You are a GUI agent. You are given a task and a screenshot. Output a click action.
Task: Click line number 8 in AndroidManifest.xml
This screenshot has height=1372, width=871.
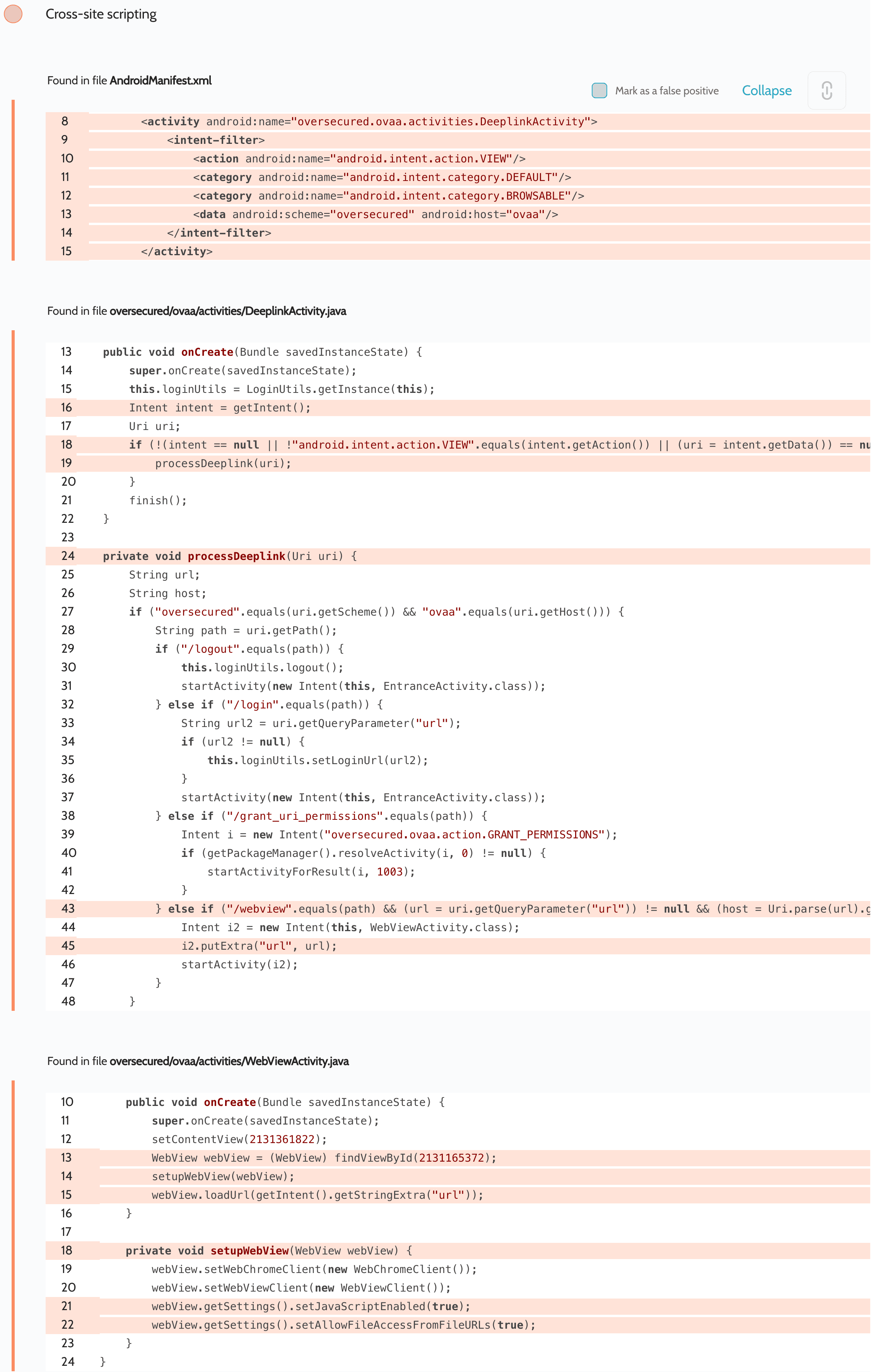coord(65,121)
